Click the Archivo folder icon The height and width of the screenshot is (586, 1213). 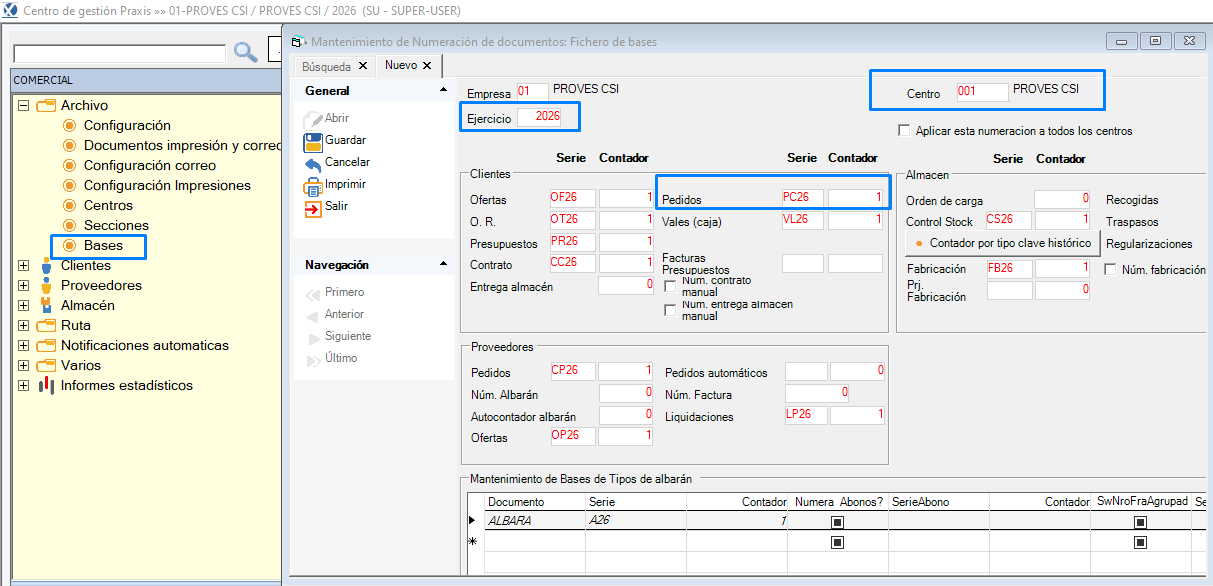[46, 105]
